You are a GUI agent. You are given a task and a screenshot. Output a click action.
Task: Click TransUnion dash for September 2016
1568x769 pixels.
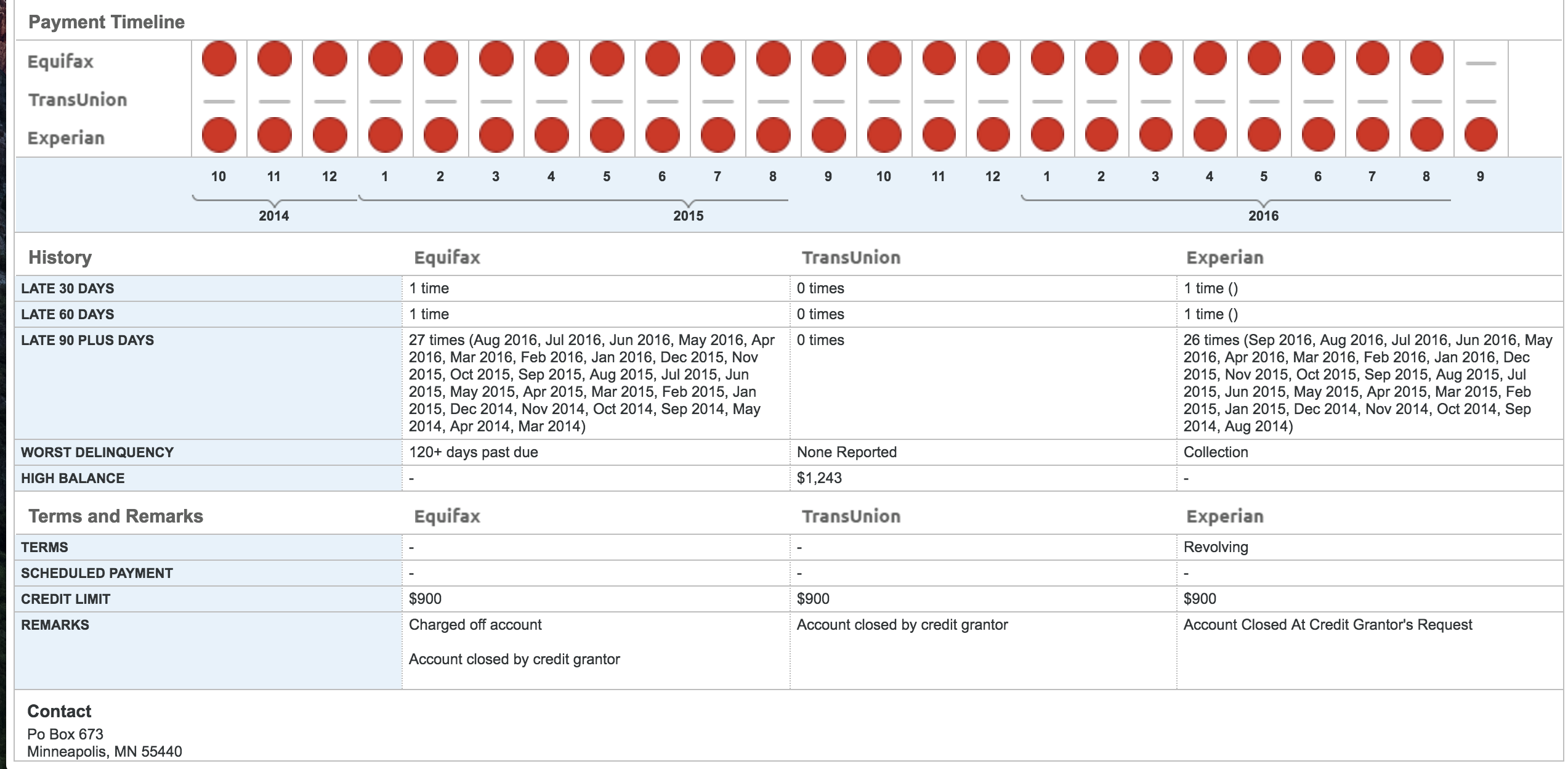click(x=1481, y=101)
